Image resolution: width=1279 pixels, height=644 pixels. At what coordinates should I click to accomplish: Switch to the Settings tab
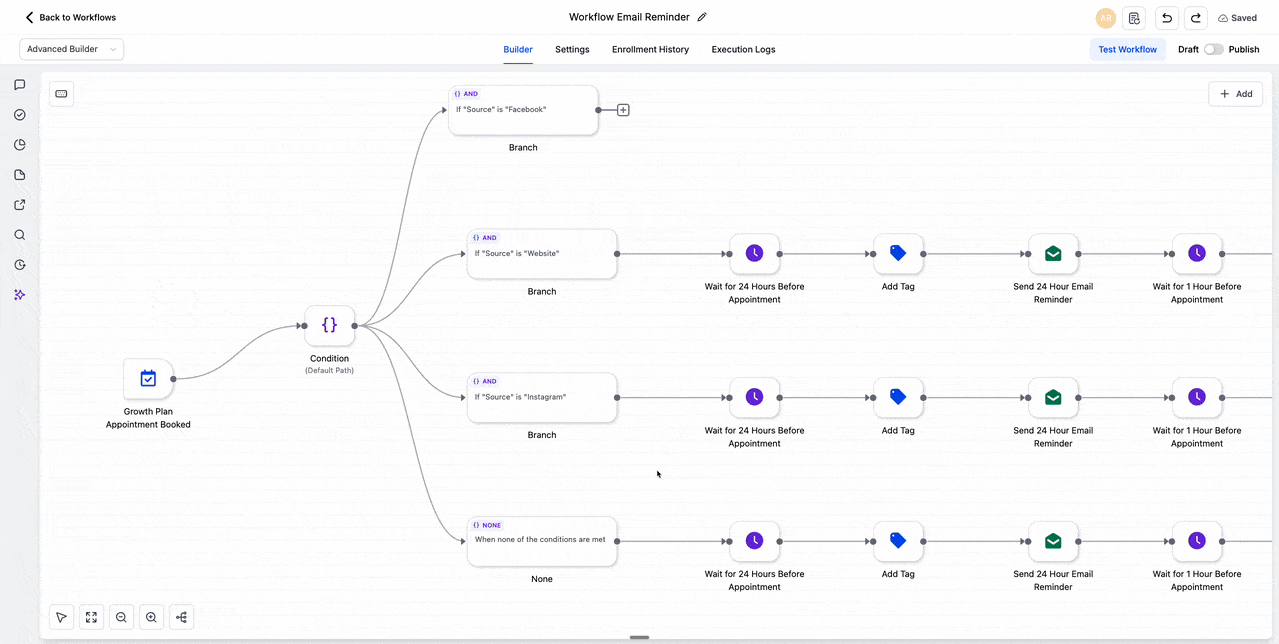[572, 49]
